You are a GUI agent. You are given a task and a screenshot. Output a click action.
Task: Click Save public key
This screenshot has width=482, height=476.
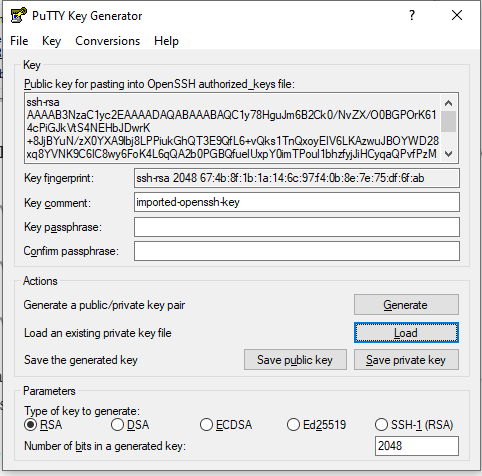(295, 360)
